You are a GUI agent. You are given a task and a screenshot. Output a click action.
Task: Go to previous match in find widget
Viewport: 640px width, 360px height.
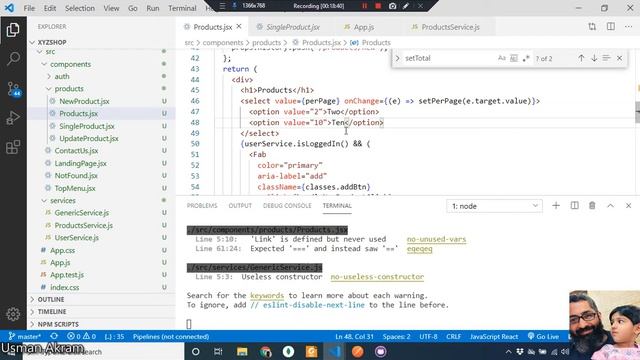pyautogui.click(x=581, y=58)
